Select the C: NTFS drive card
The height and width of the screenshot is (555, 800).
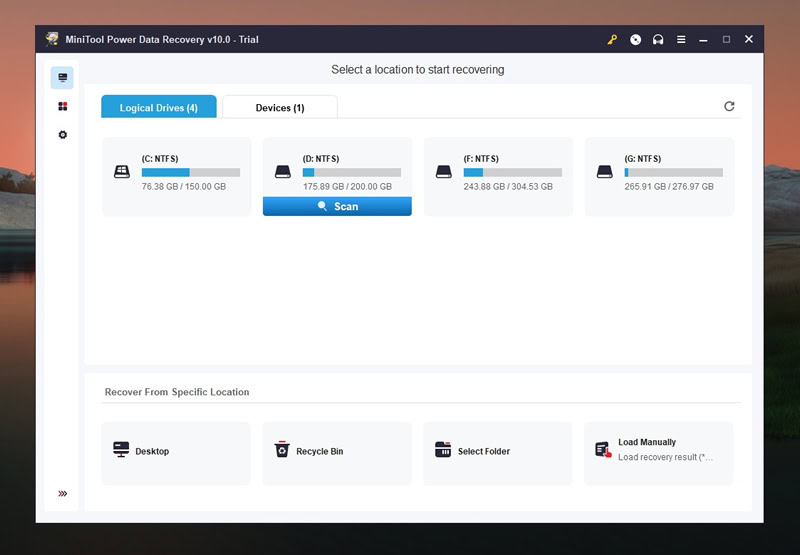pos(177,176)
